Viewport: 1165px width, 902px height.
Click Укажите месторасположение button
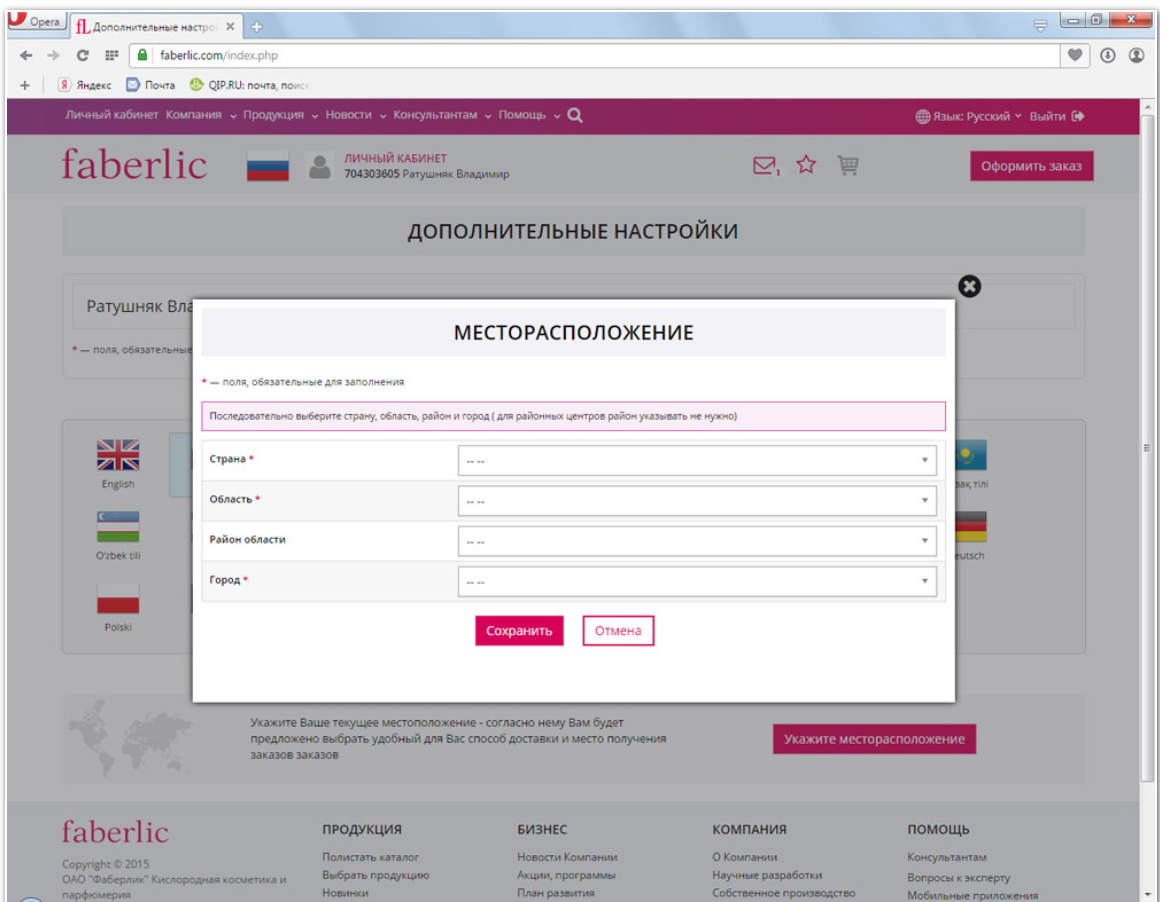[x=874, y=739]
